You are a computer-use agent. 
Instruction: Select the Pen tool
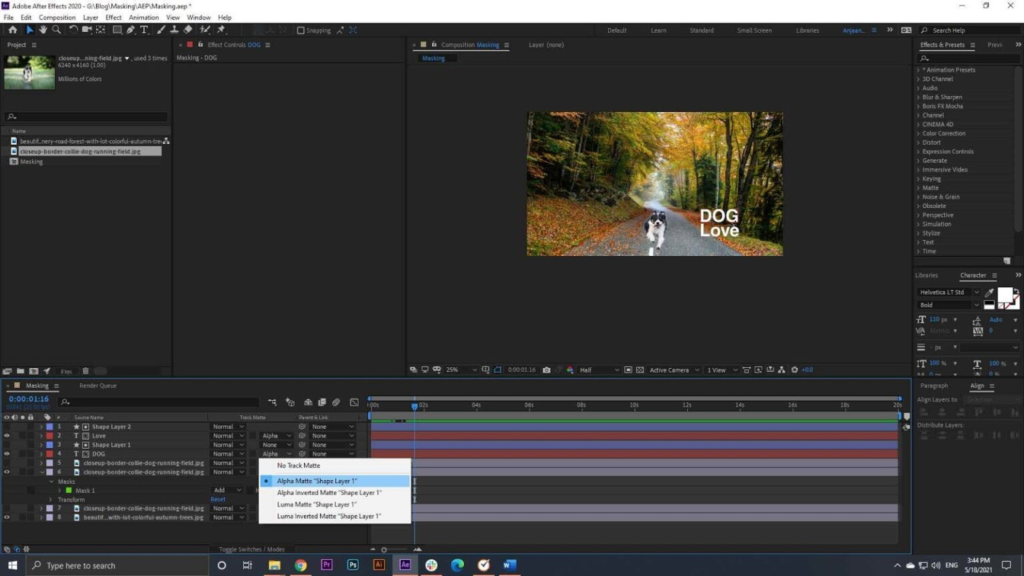click(x=132, y=30)
